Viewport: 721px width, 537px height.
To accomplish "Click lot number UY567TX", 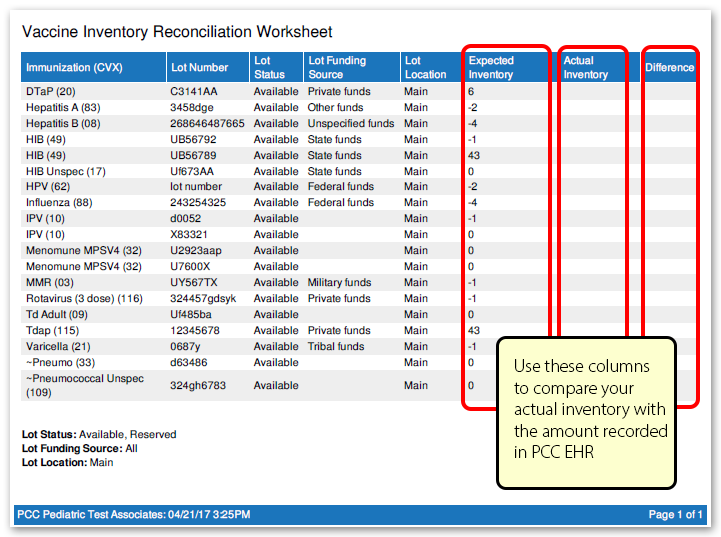I will 194,283.
